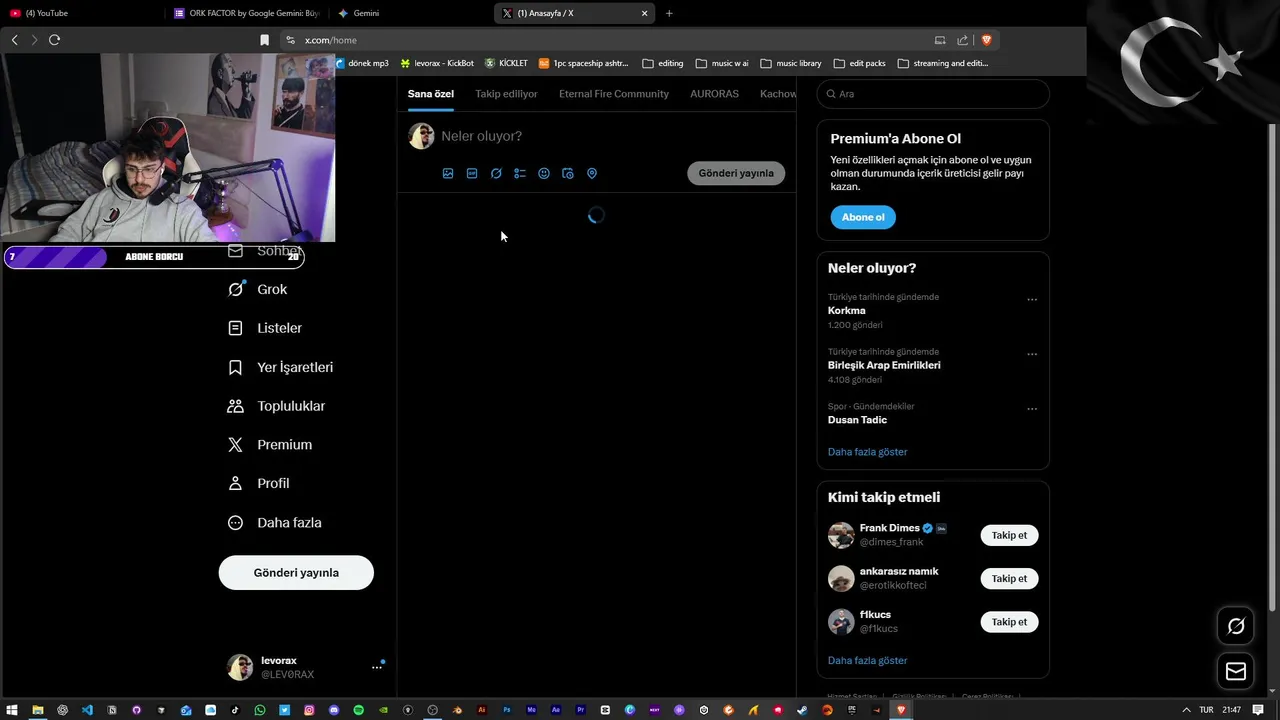Open the levorax account profile picture
The width and height of the screenshot is (1280, 720).
coord(240,667)
